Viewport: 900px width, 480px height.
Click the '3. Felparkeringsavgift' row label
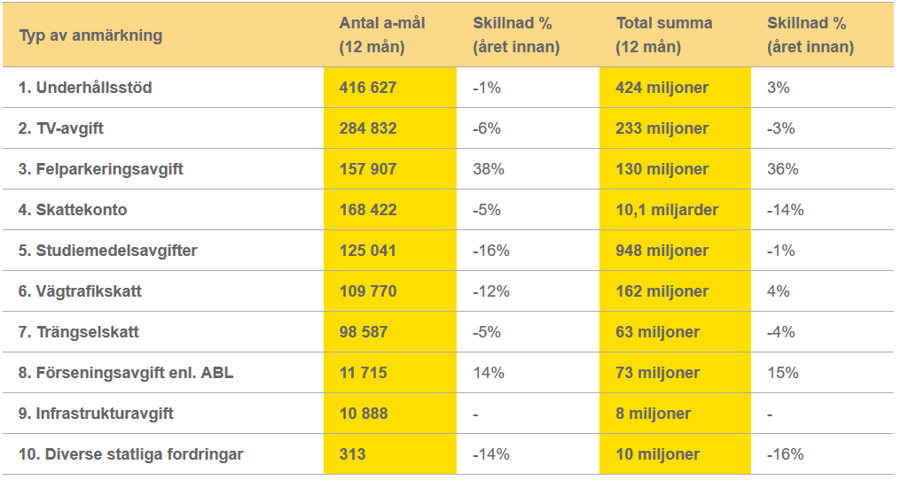100,170
